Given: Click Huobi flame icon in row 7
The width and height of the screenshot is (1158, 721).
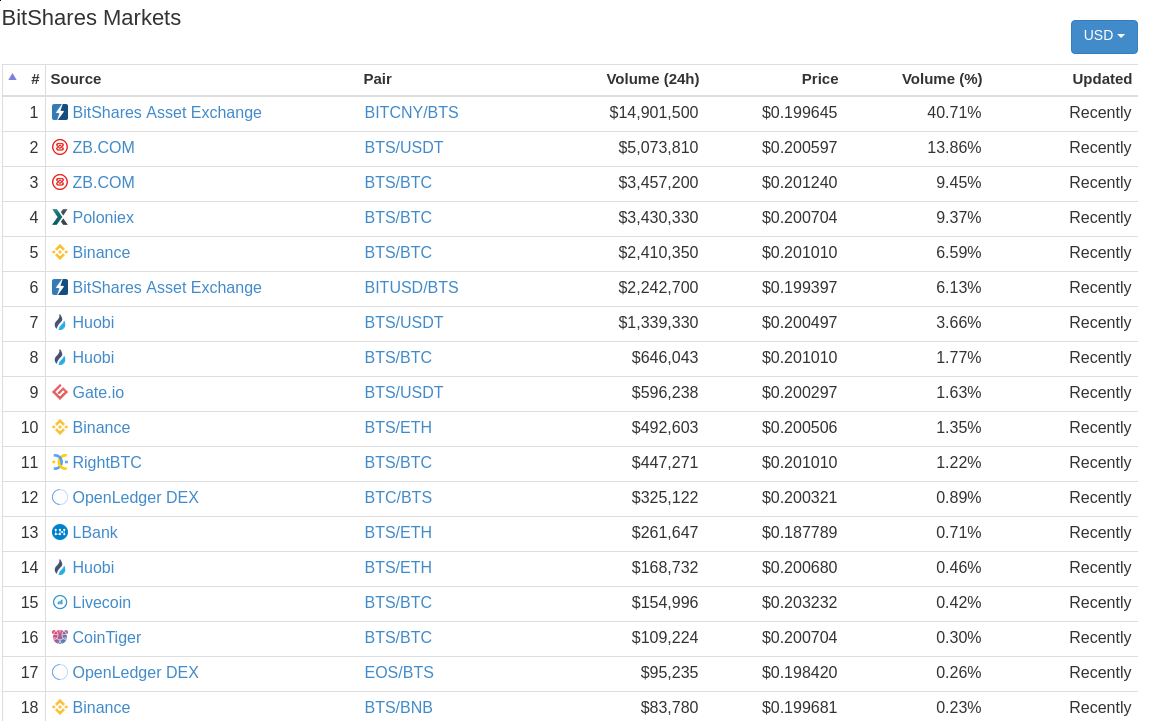Looking at the screenshot, I should [x=60, y=322].
